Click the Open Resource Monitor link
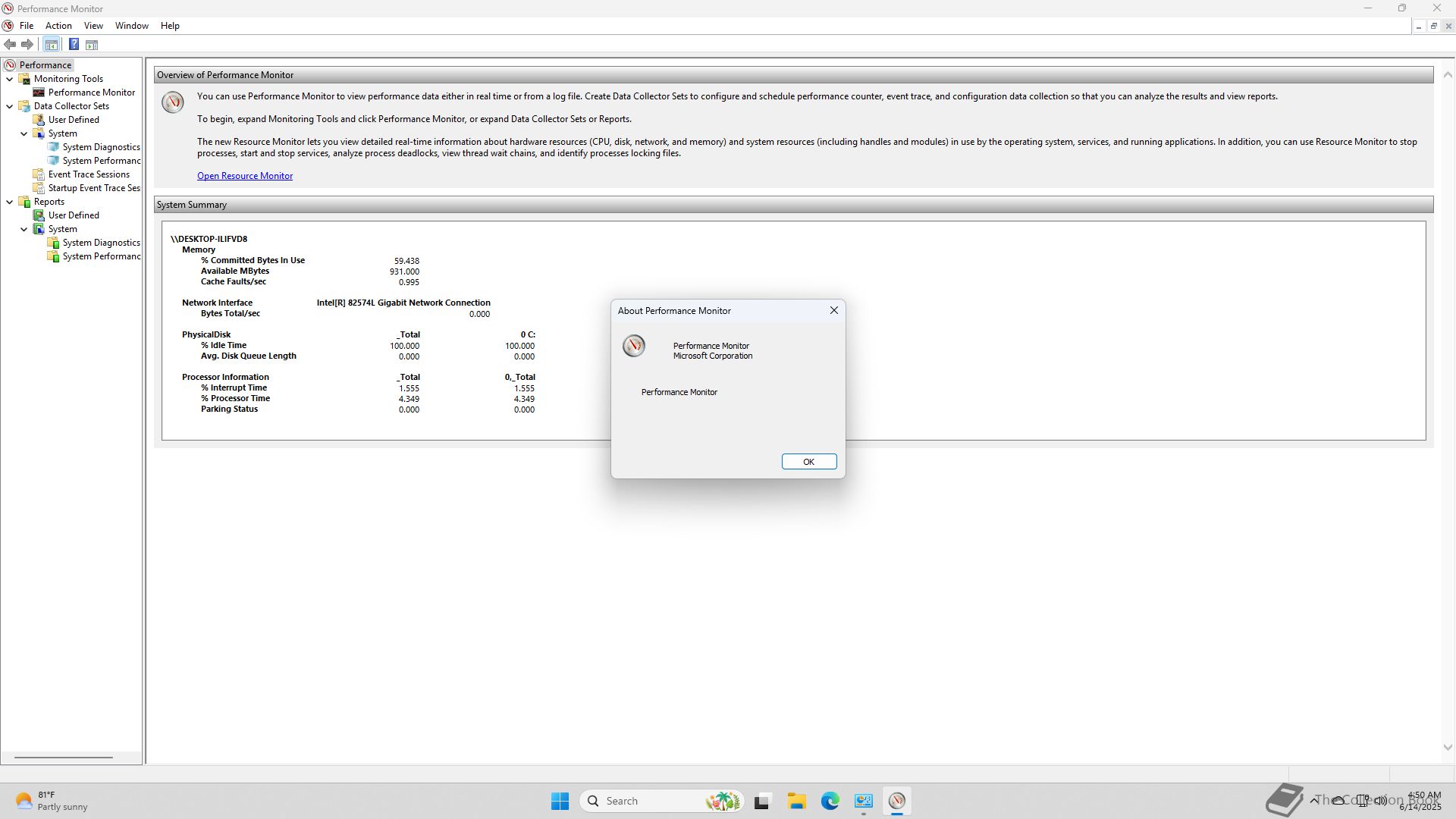1456x819 pixels. tap(244, 176)
